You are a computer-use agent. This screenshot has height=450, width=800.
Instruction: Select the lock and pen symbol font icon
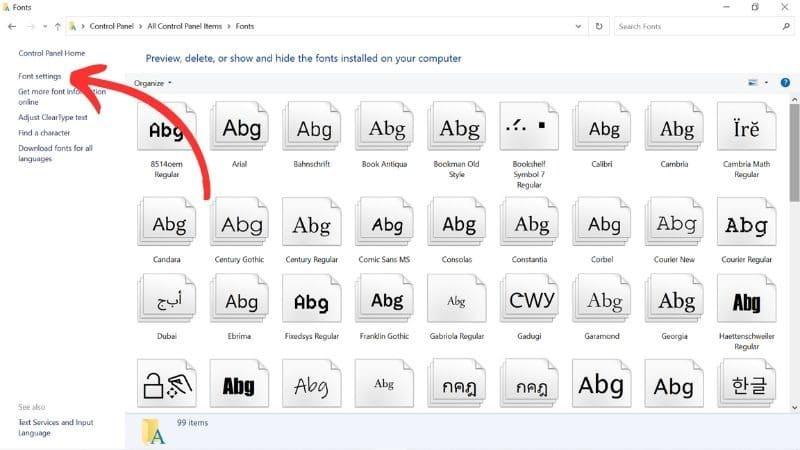coord(166,383)
